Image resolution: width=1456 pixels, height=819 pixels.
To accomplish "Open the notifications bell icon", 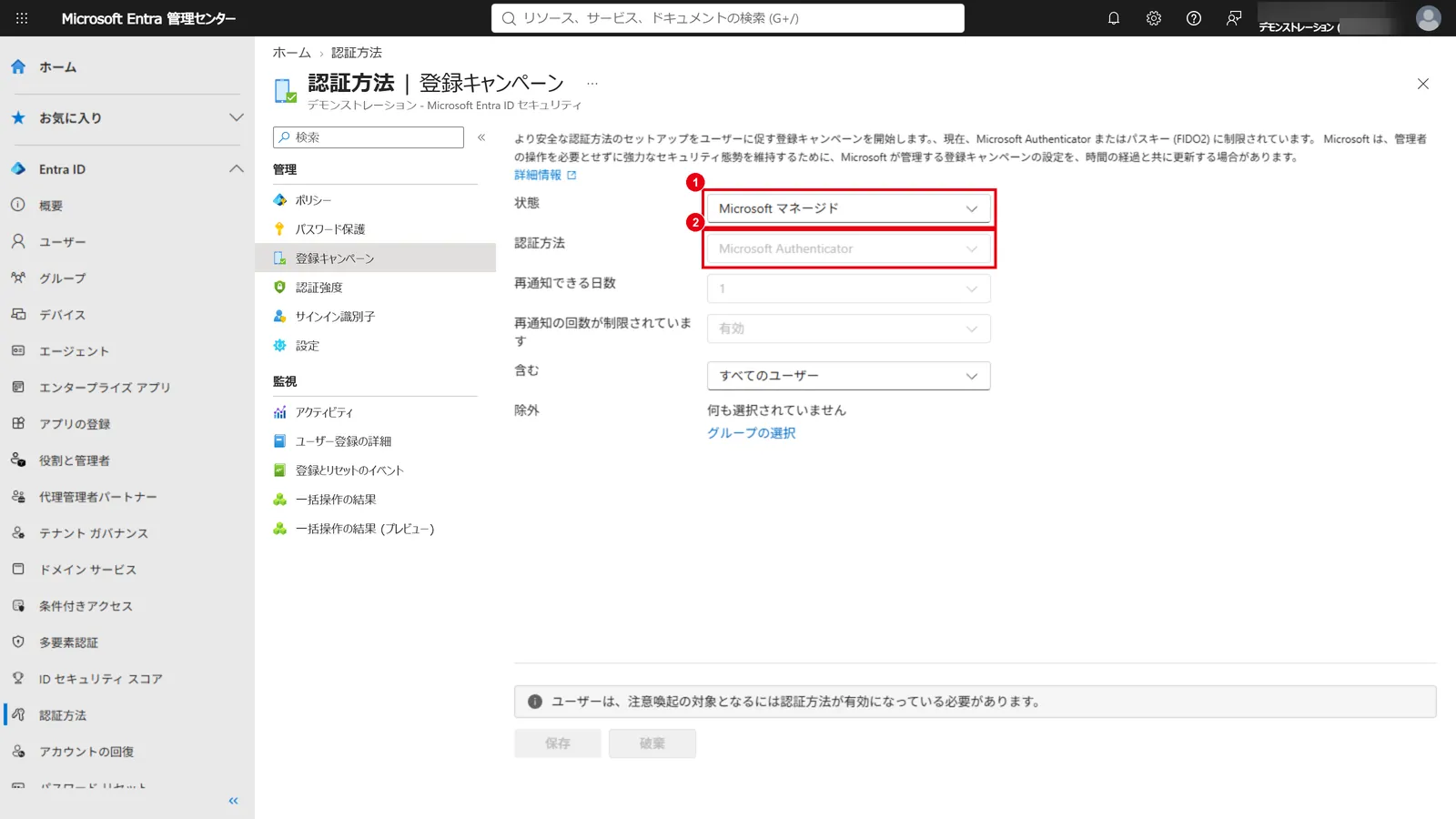I will (1114, 18).
